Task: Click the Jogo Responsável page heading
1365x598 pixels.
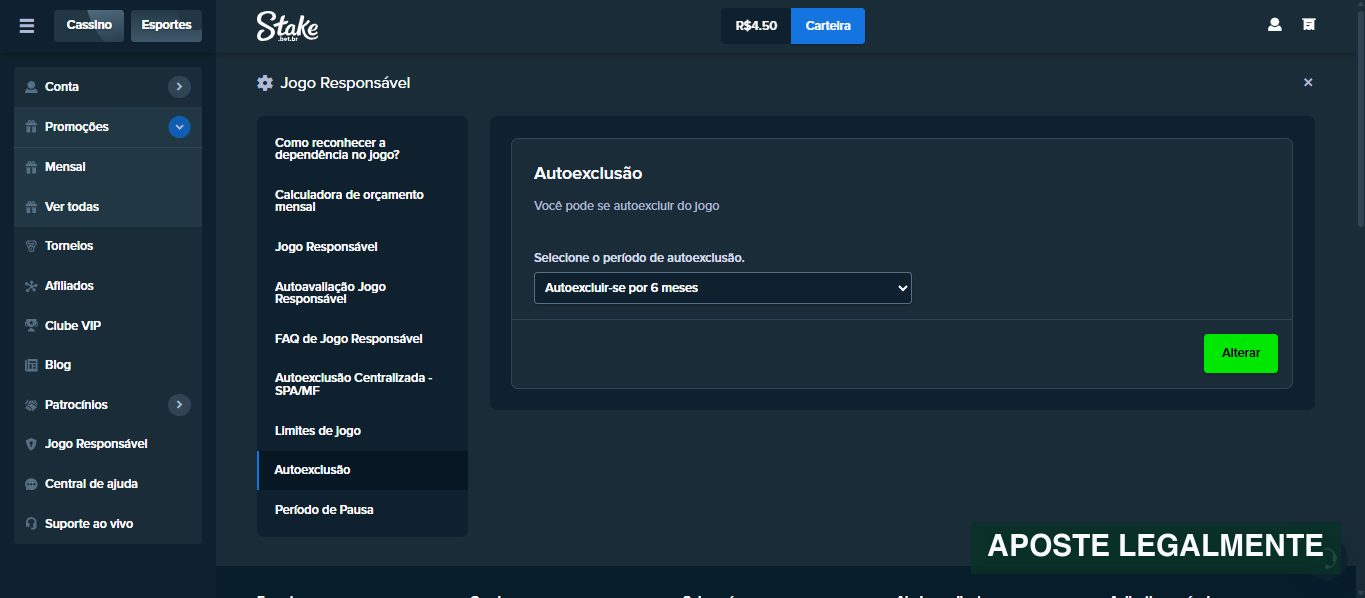Action: (345, 83)
